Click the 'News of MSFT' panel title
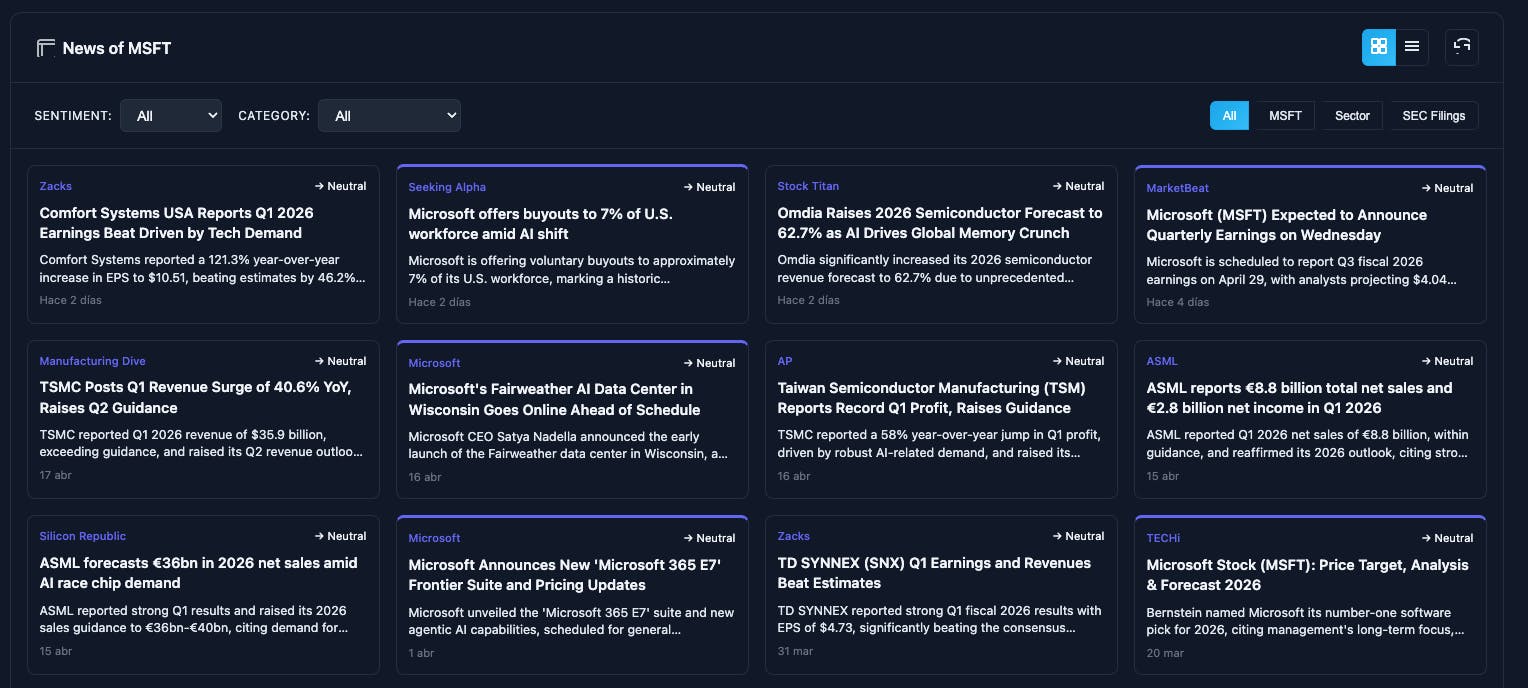Screen dimensions: 1528x688 click(x=117, y=48)
